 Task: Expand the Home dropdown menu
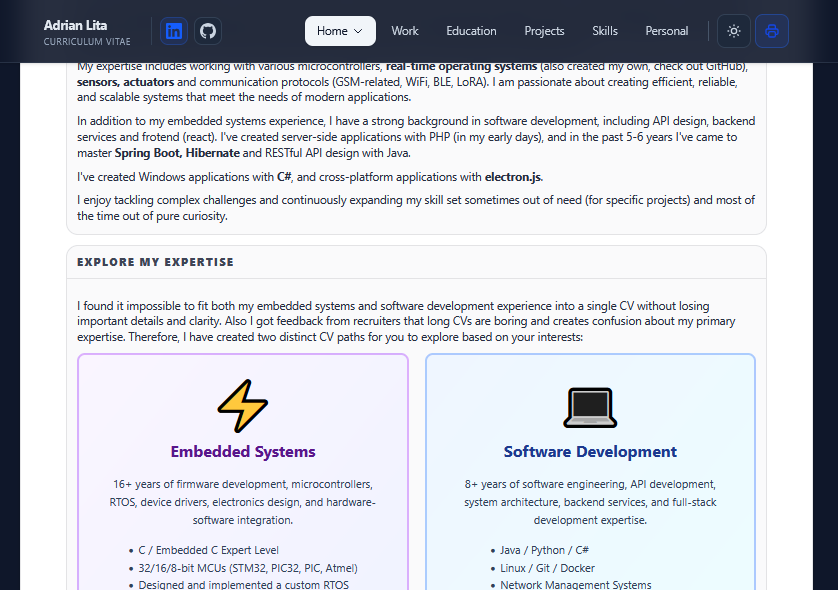coord(339,31)
